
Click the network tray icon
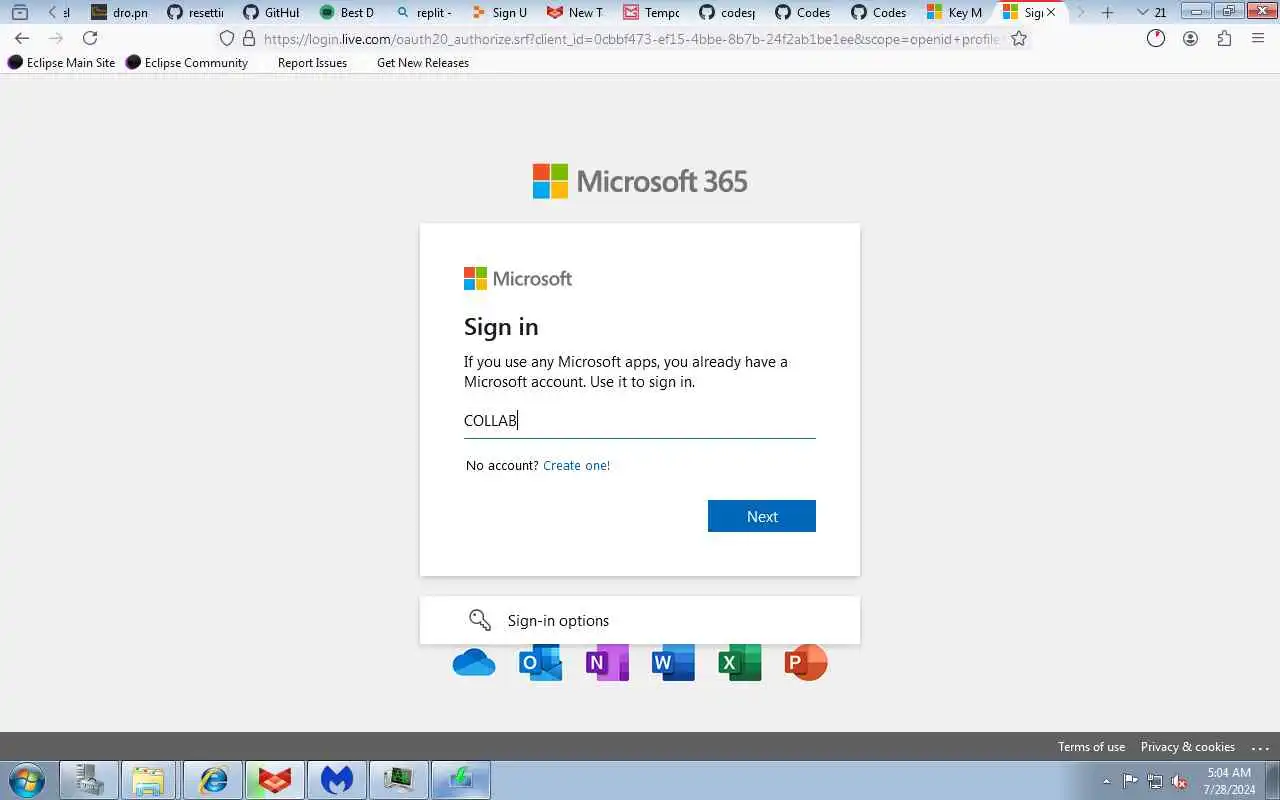coord(1155,781)
